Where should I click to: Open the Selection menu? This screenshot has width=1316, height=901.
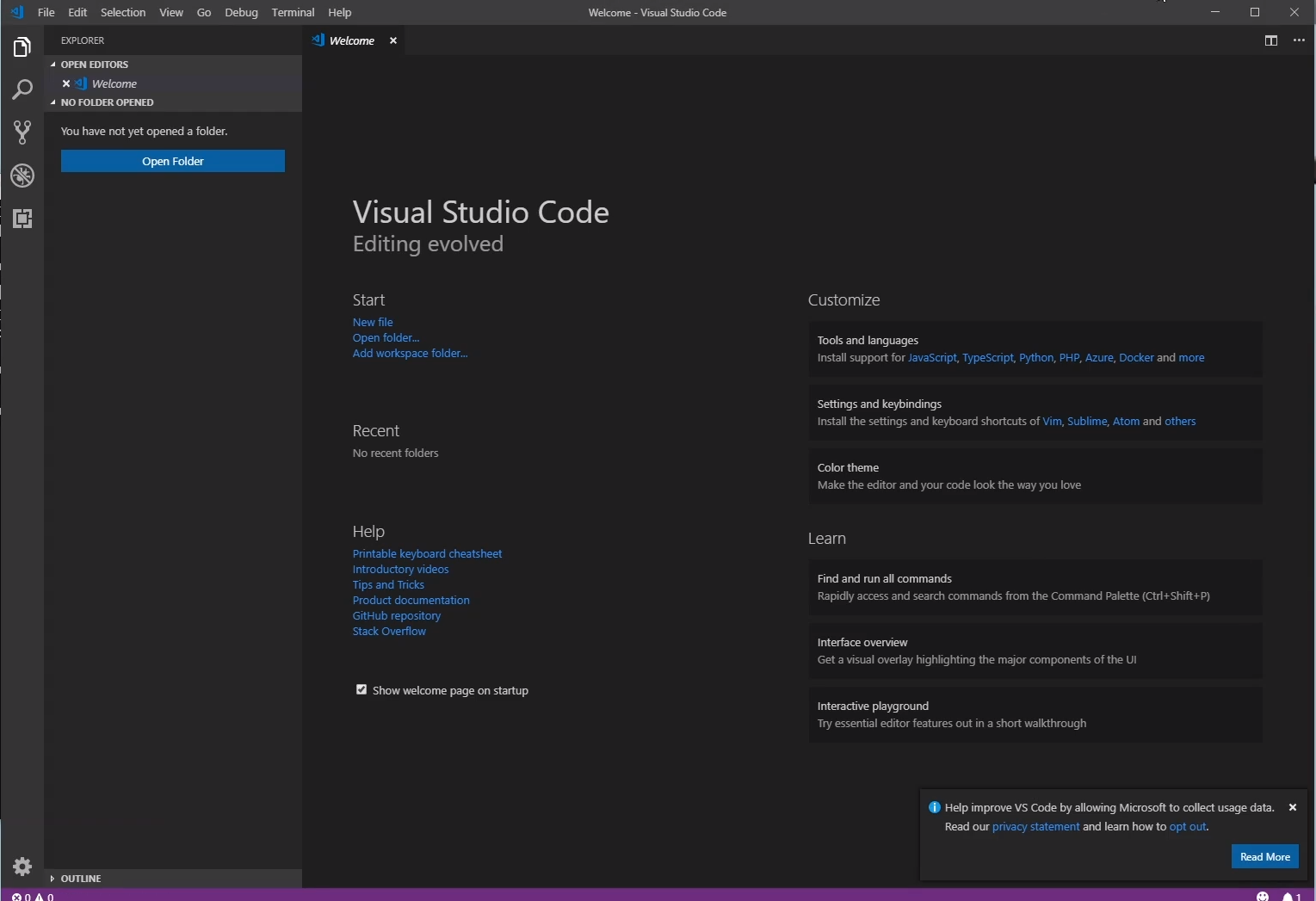[x=123, y=12]
